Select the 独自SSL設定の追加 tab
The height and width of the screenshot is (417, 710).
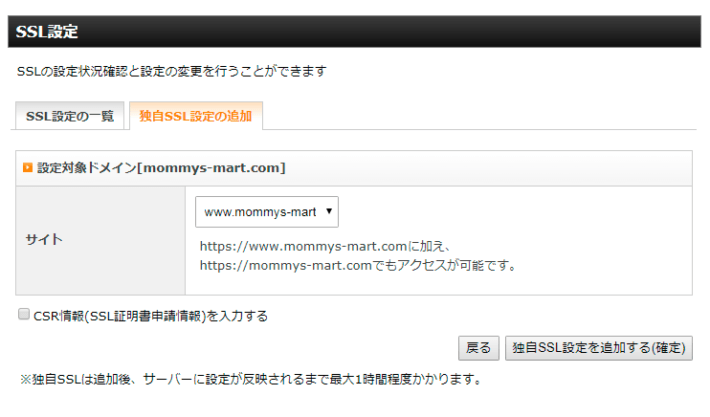pyautogui.click(x=195, y=116)
